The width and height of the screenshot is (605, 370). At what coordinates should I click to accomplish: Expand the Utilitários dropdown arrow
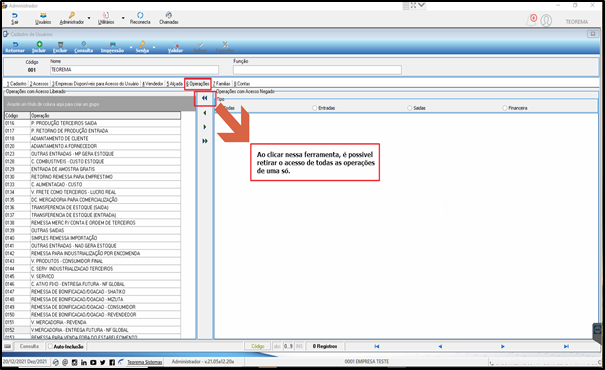[x=123, y=18]
